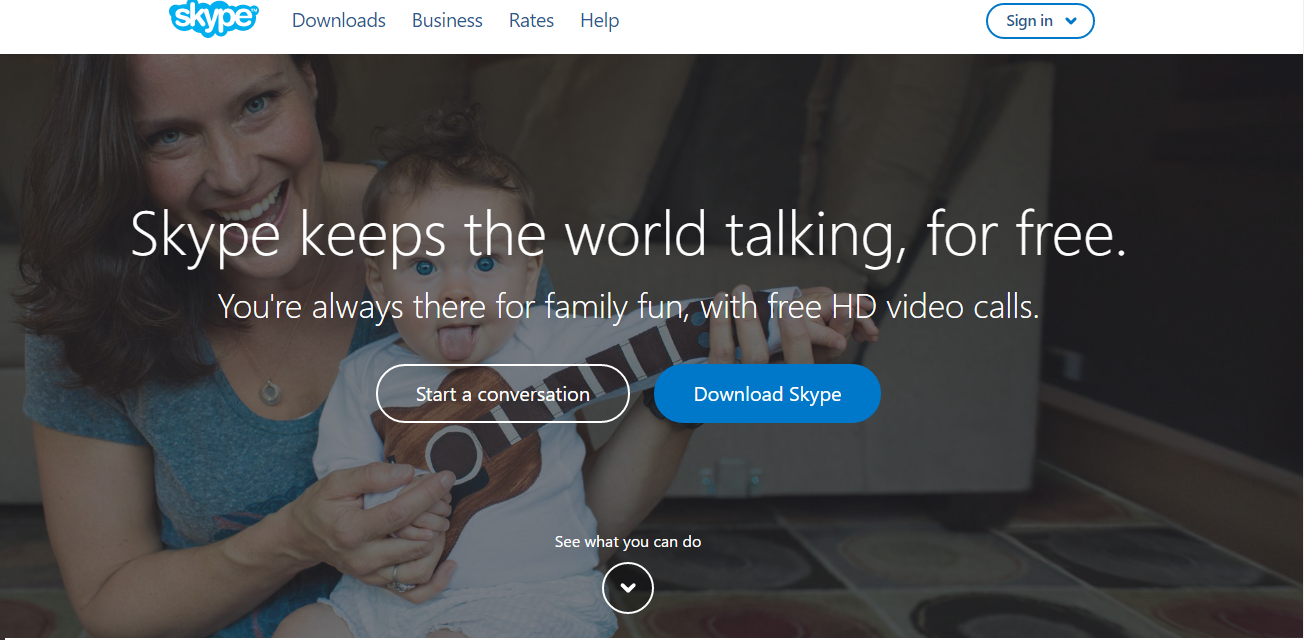This screenshot has height=640, width=1304.
Task: Click the Start a conversation button
Action: click(503, 394)
